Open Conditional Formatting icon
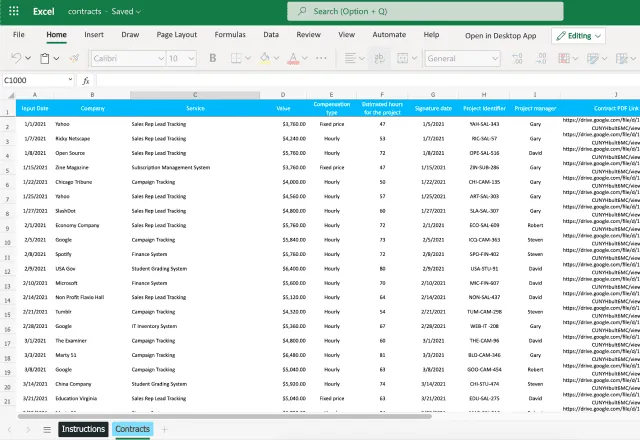The image size is (640, 440). coord(564,58)
